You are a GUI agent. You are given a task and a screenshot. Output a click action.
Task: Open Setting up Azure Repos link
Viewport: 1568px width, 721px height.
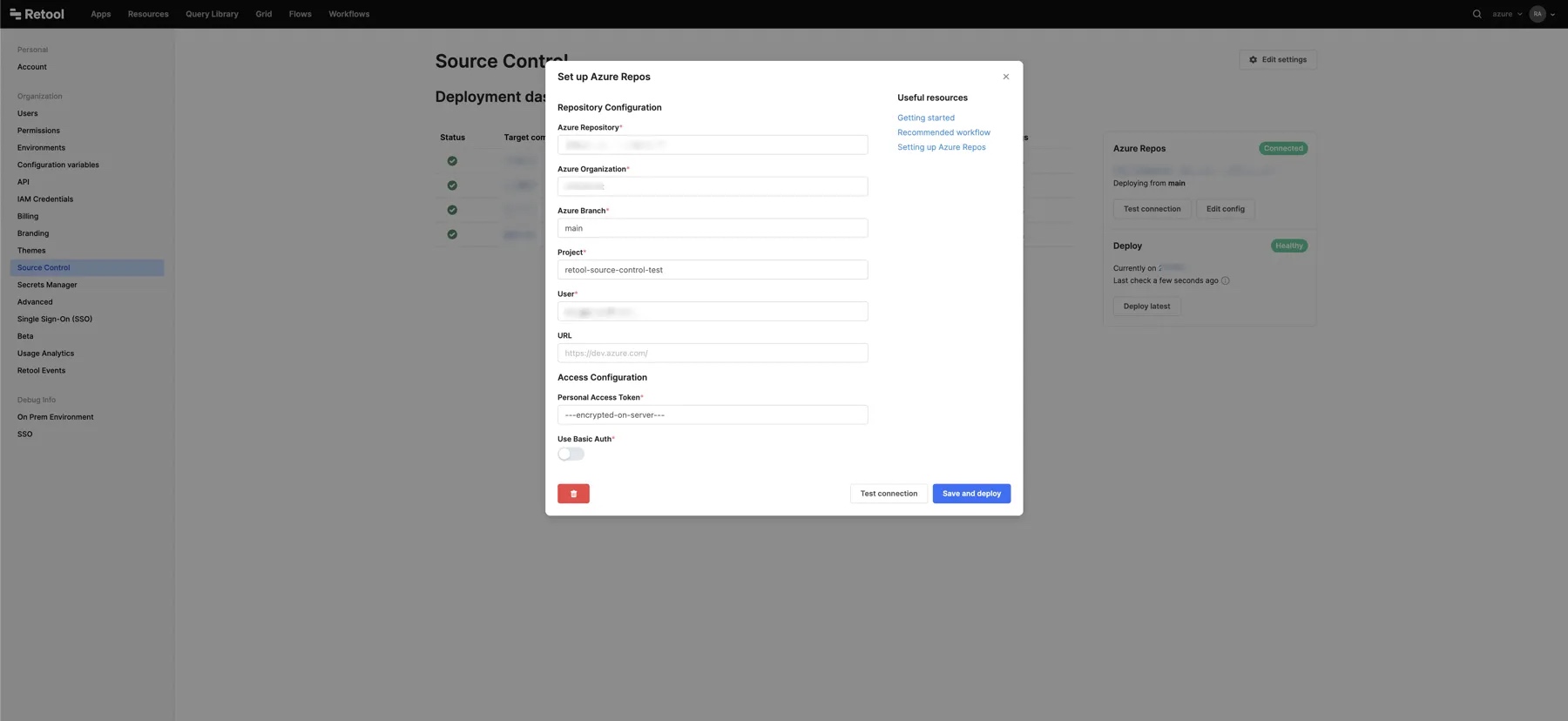point(942,147)
